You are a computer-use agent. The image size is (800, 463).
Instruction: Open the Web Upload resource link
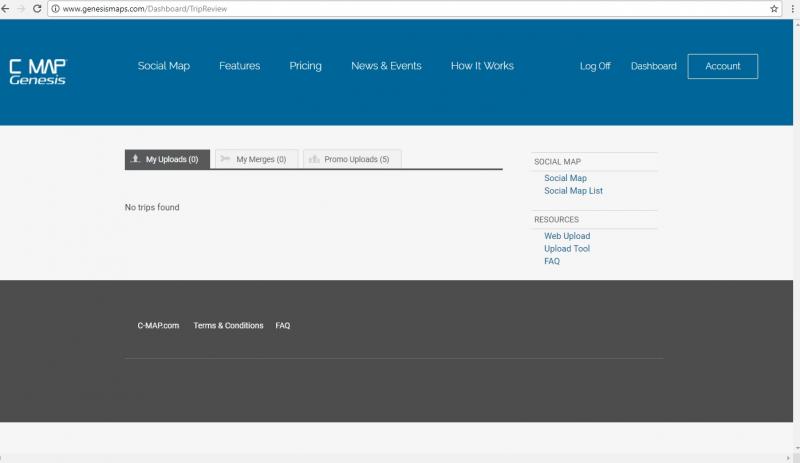pos(567,236)
